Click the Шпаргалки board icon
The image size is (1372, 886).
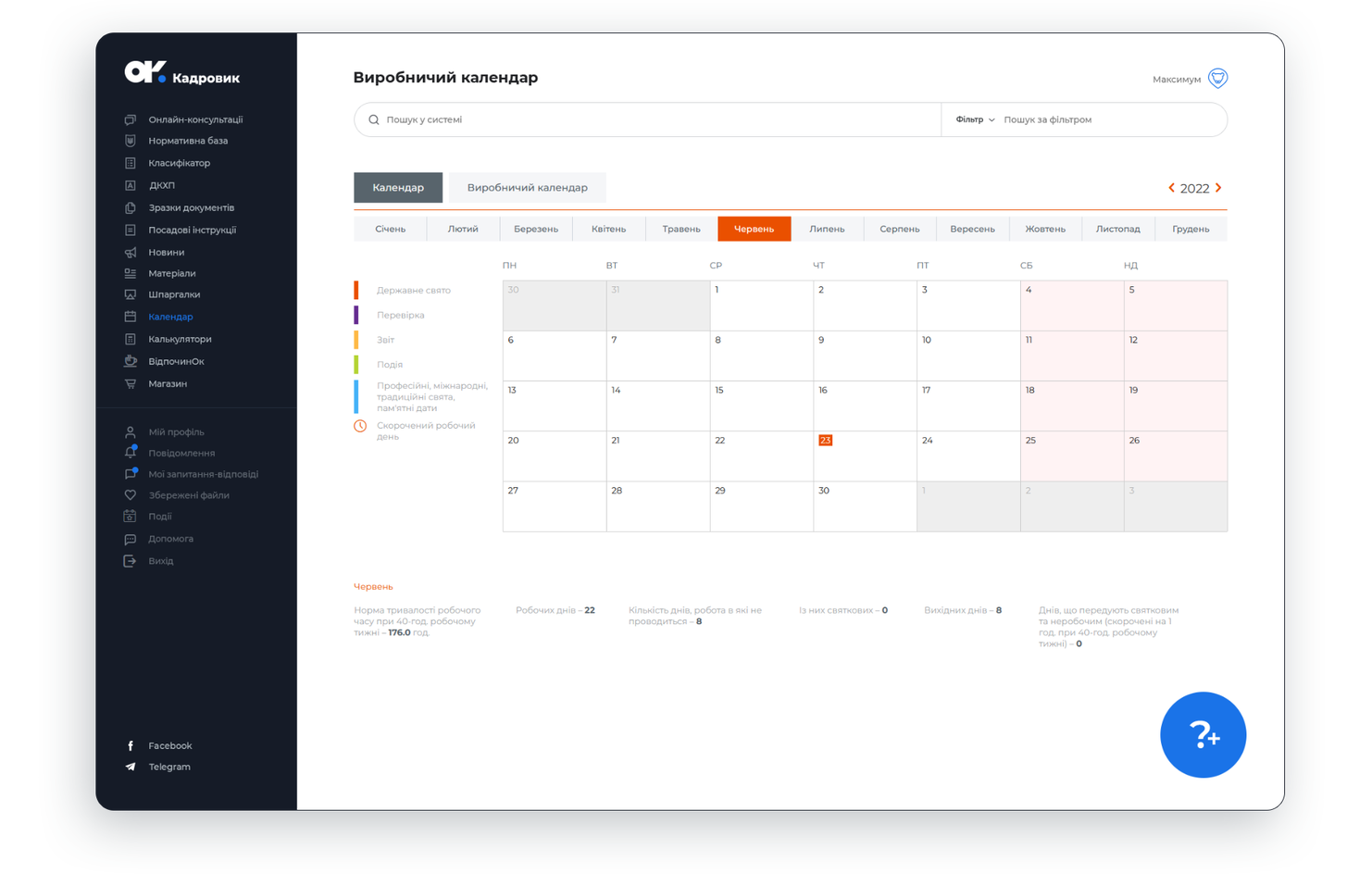[x=131, y=295]
